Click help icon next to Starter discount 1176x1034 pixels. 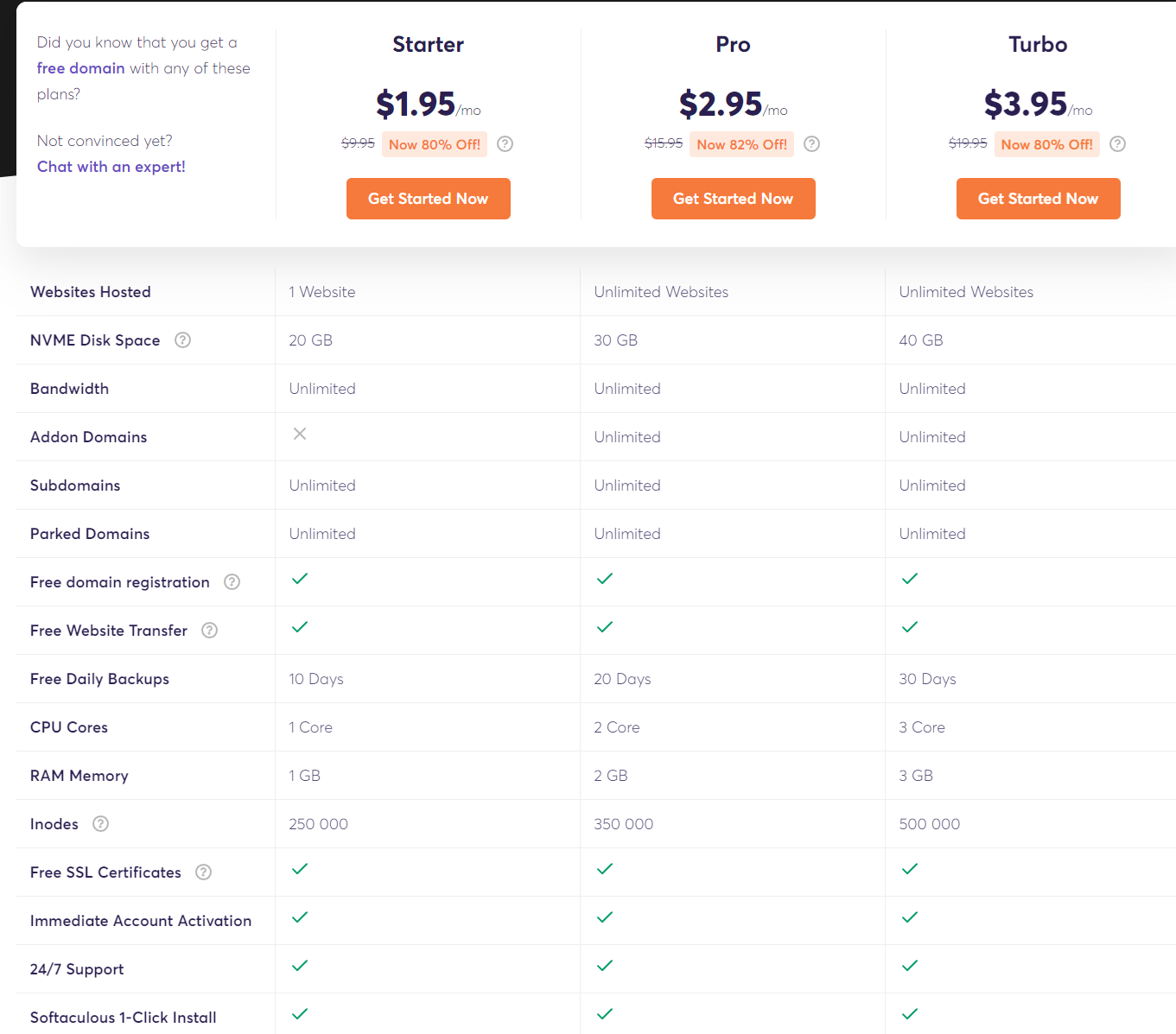point(505,144)
